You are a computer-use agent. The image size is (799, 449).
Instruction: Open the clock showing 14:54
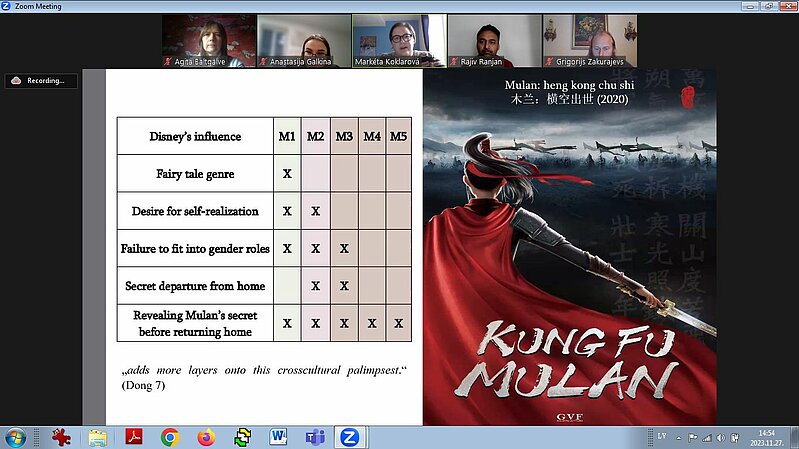point(766,438)
